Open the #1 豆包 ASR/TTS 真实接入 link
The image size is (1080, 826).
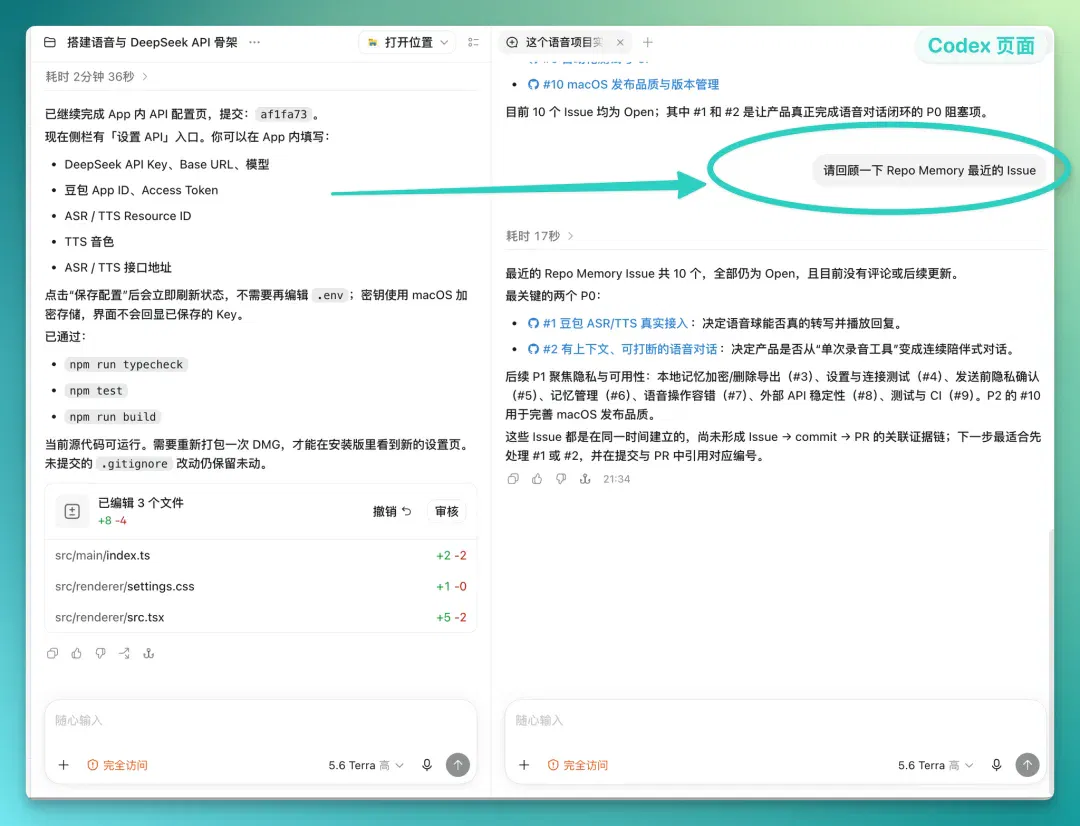coord(608,324)
